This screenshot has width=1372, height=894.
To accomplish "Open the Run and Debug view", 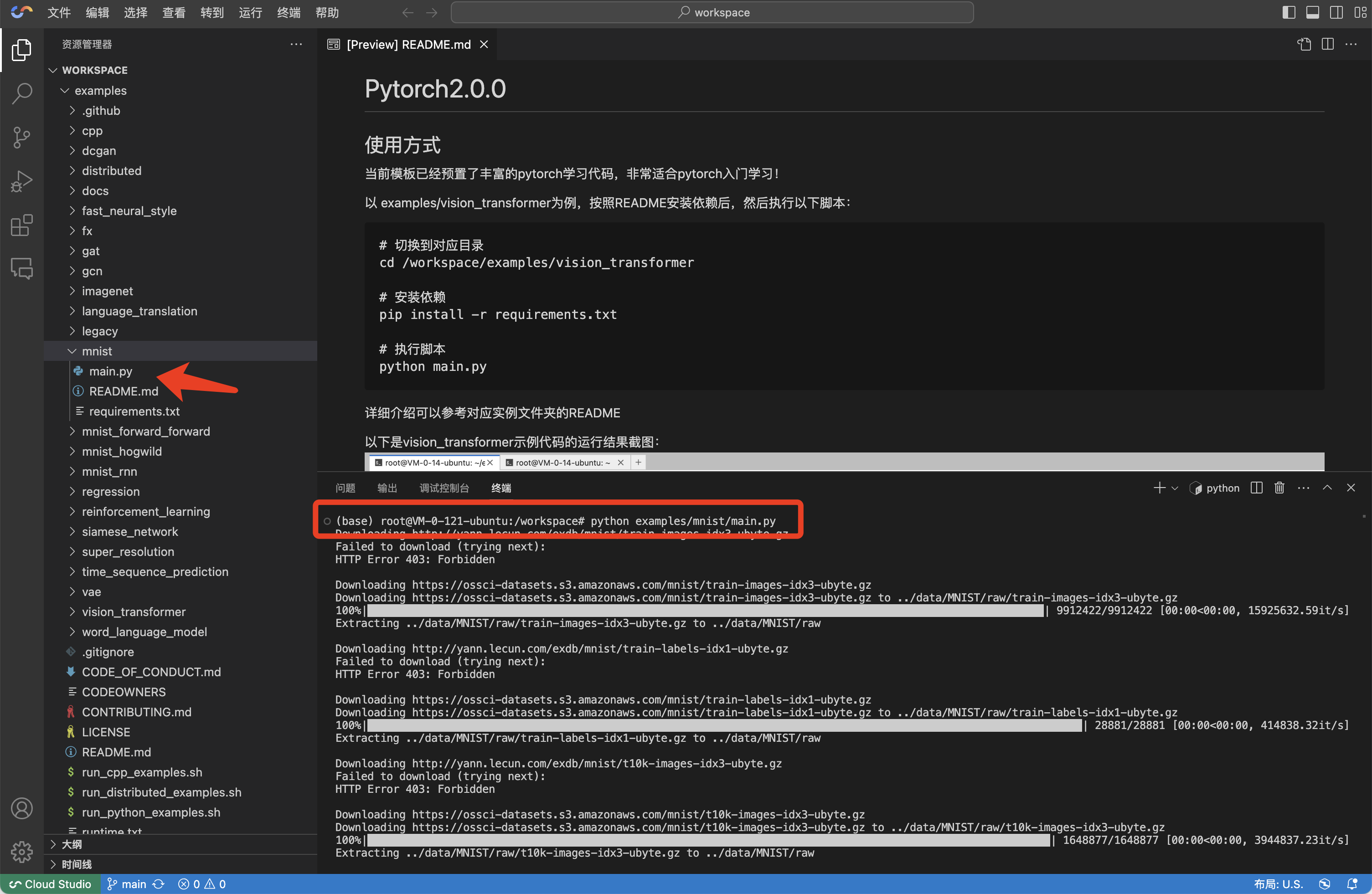I will (x=21, y=181).
